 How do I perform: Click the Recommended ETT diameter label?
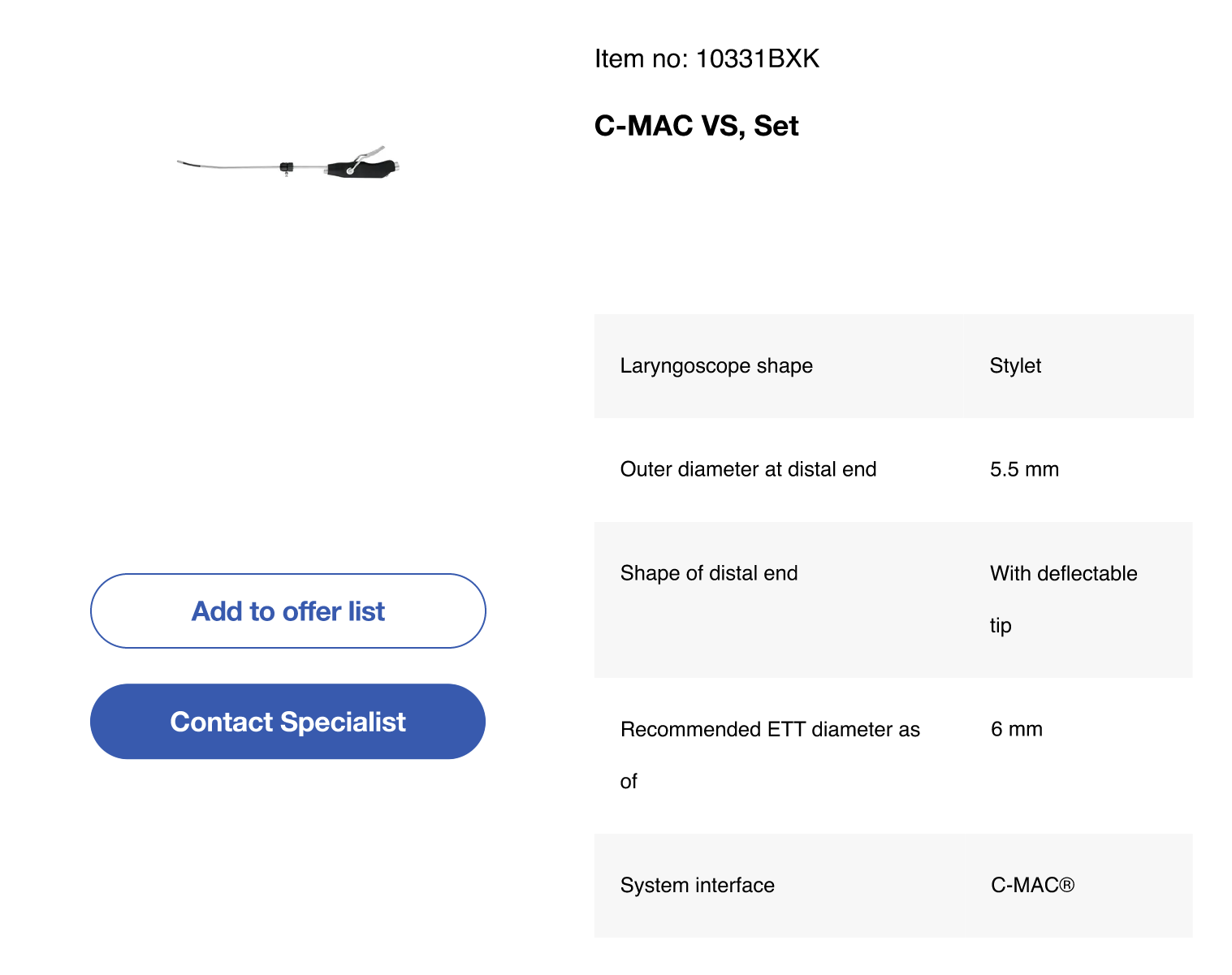point(770,755)
